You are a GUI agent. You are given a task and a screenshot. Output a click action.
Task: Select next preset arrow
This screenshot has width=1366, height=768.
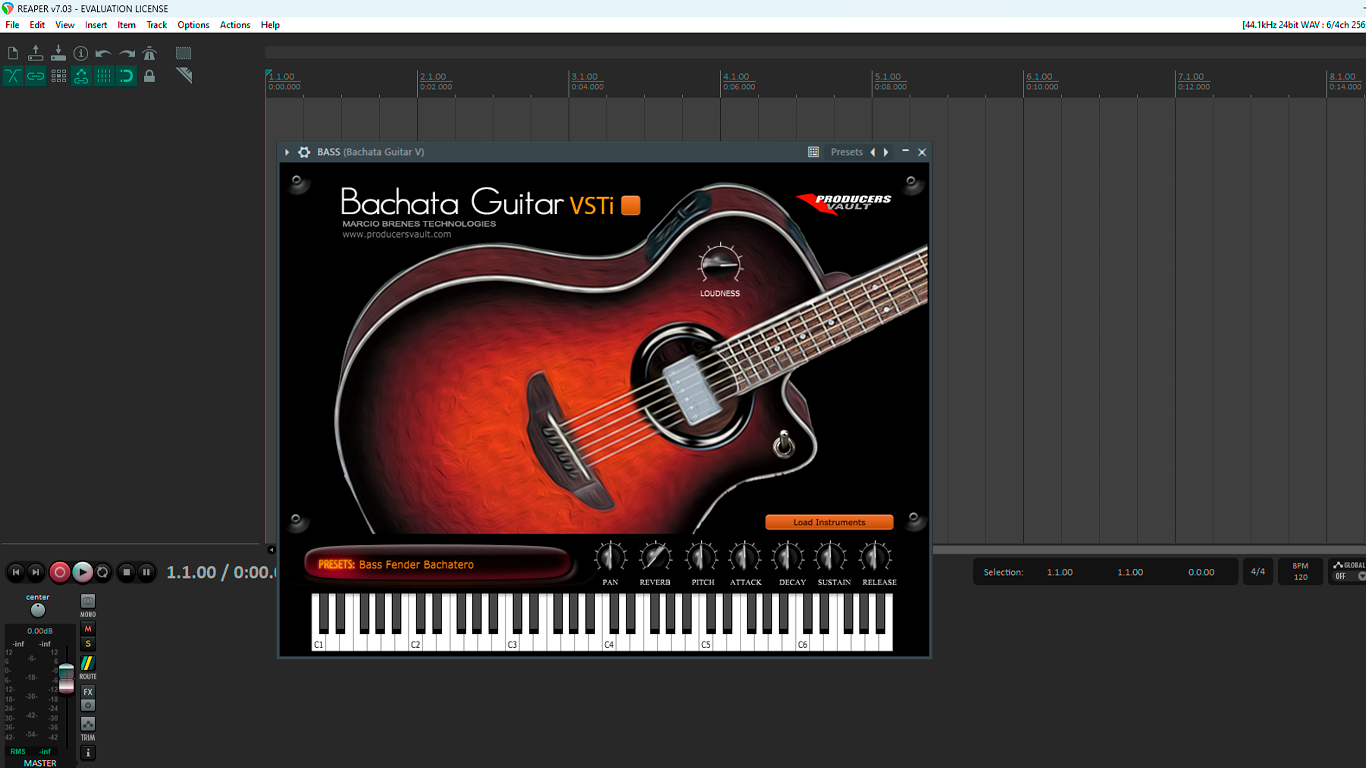tap(886, 152)
